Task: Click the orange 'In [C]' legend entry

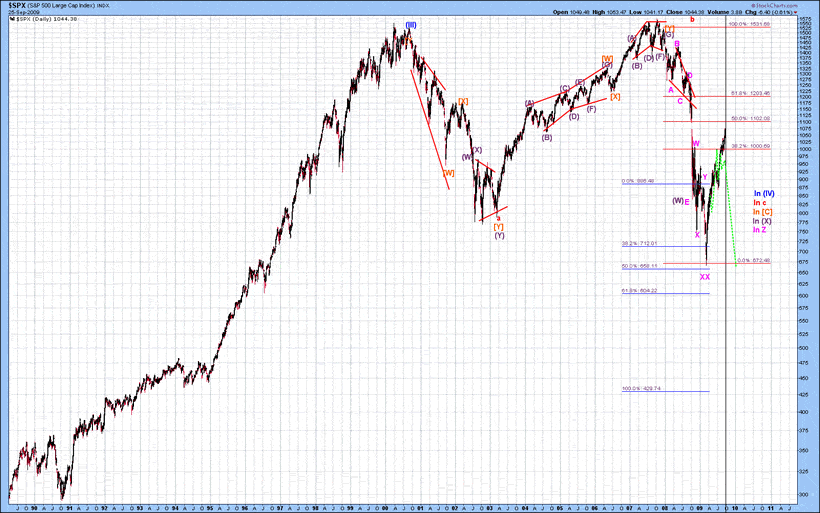Action: click(763, 212)
